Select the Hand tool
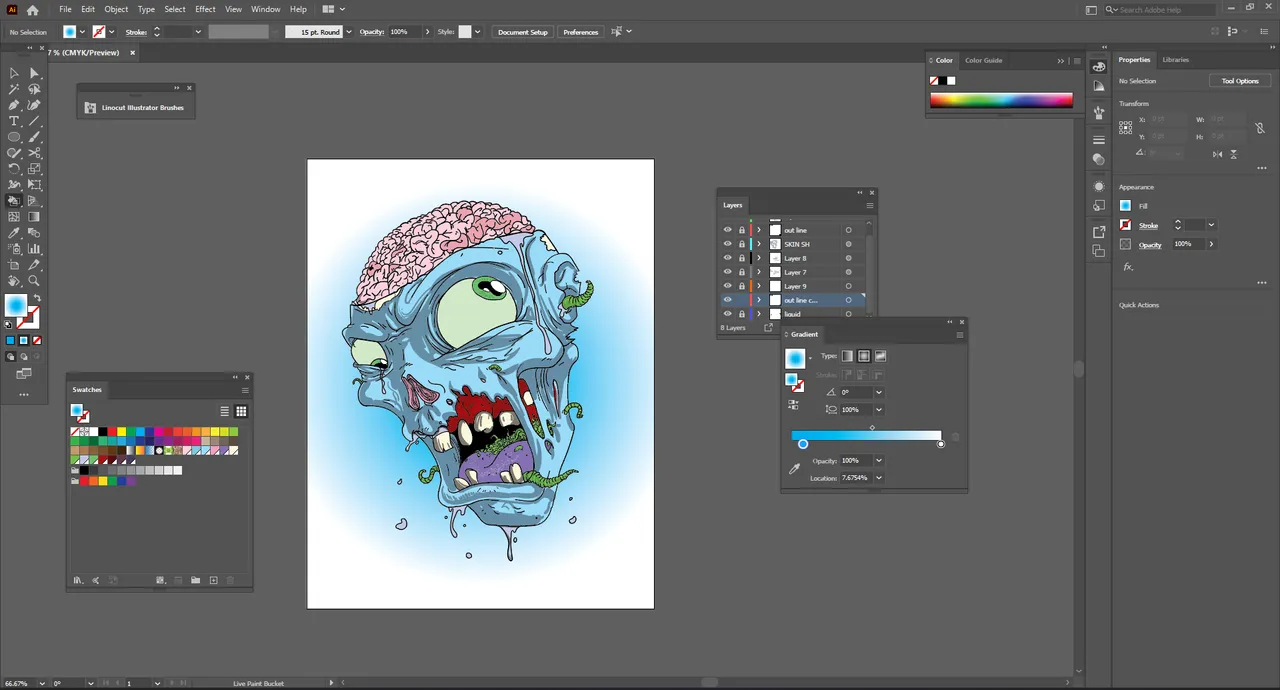The width and height of the screenshot is (1280, 690). [x=14, y=281]
